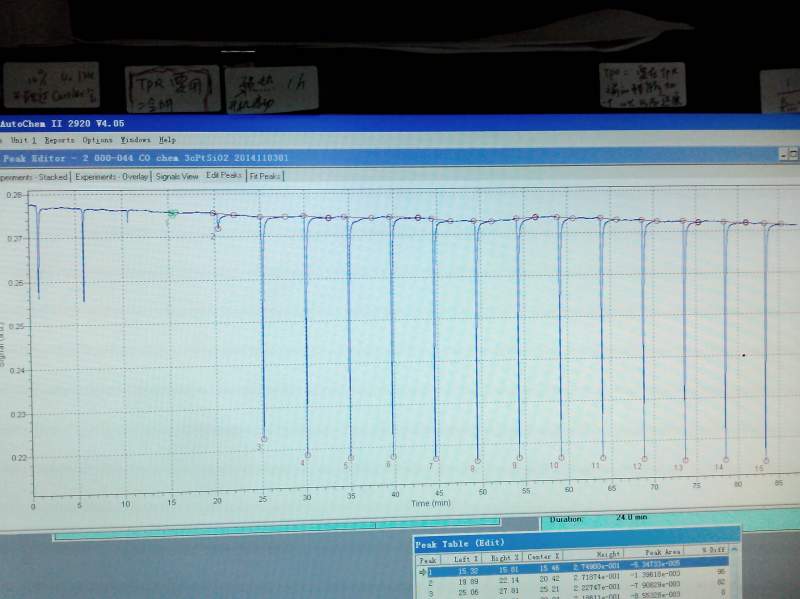Screen dimensions: 800x599
Task: Select peak 11 minimum marker on chart
Action: [x=603, y=458]
